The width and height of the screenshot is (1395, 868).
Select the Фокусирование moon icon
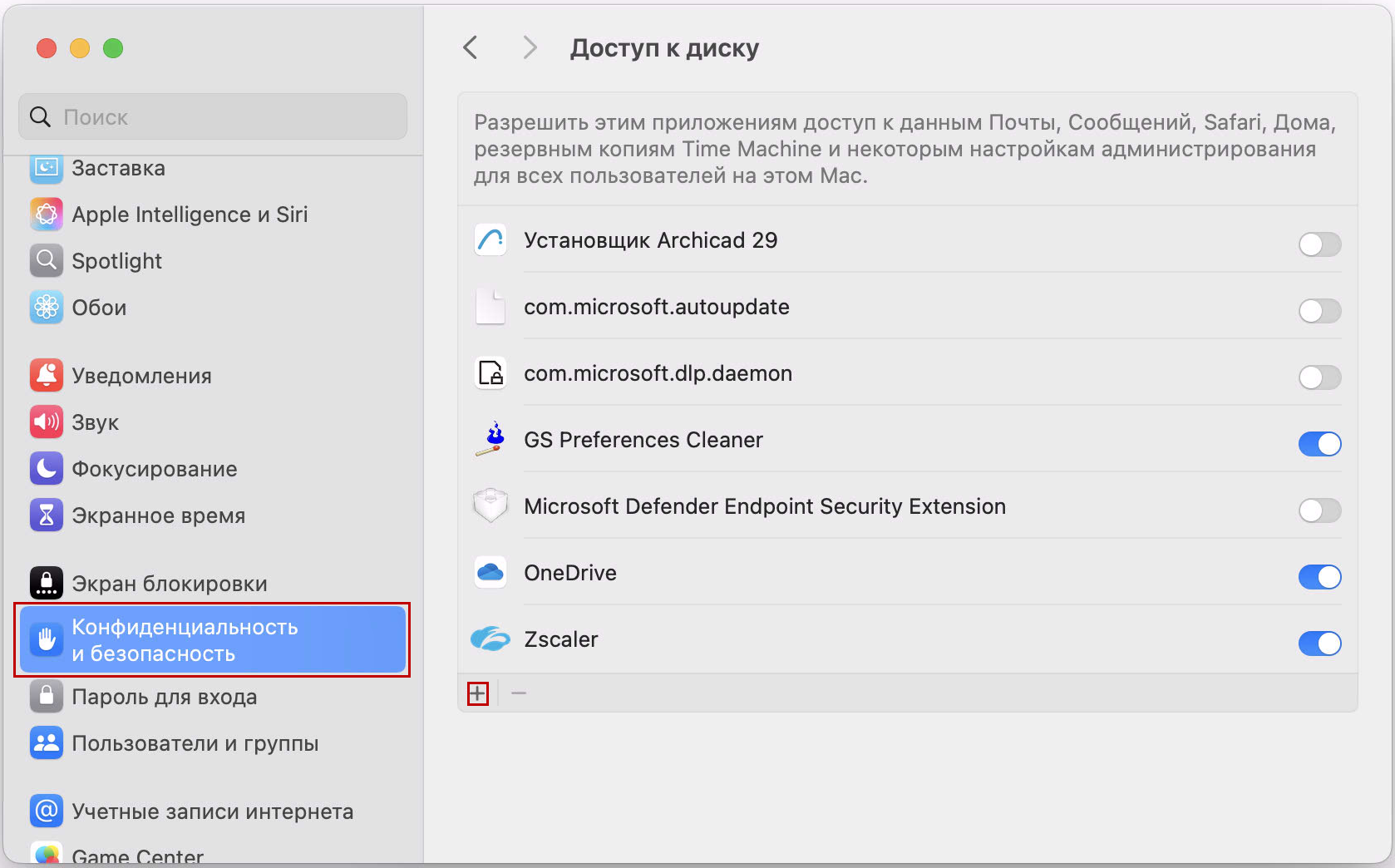(x=46, y=468)
